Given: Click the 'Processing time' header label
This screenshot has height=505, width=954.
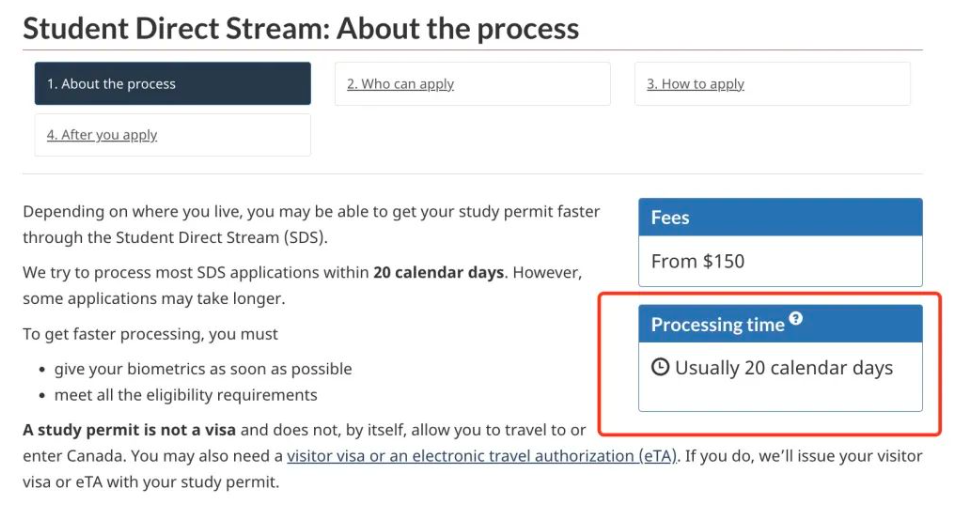Looking at the screenshot, I should click(717, 324).
